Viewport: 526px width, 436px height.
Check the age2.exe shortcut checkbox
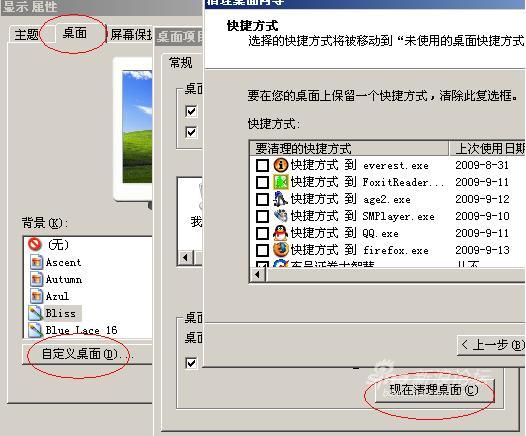(x=262, y=199)
